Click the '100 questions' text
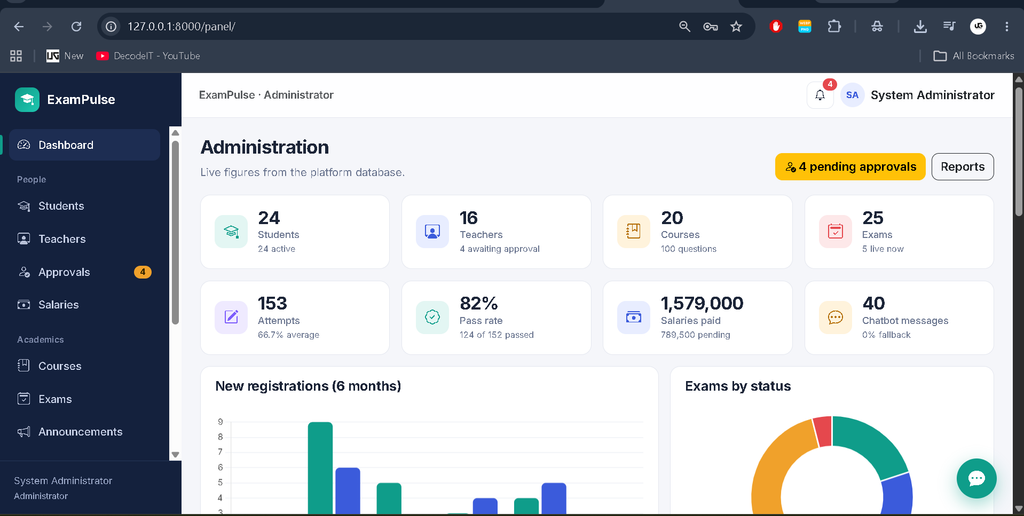The height and width of the screenshot is (516, 1024). pyautogui.click(x=688, y=249)
